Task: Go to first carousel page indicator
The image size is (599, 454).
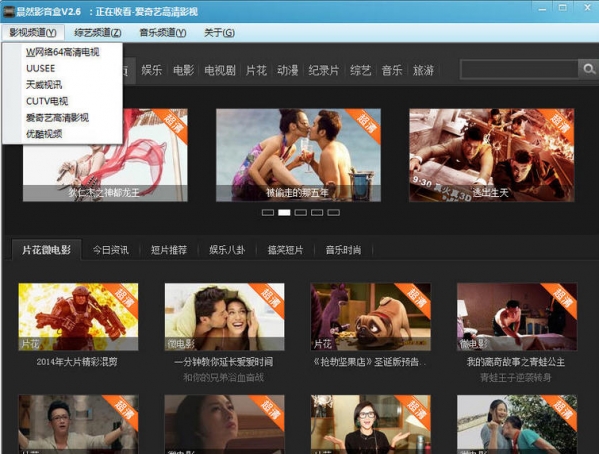Action: coord(268,212)
